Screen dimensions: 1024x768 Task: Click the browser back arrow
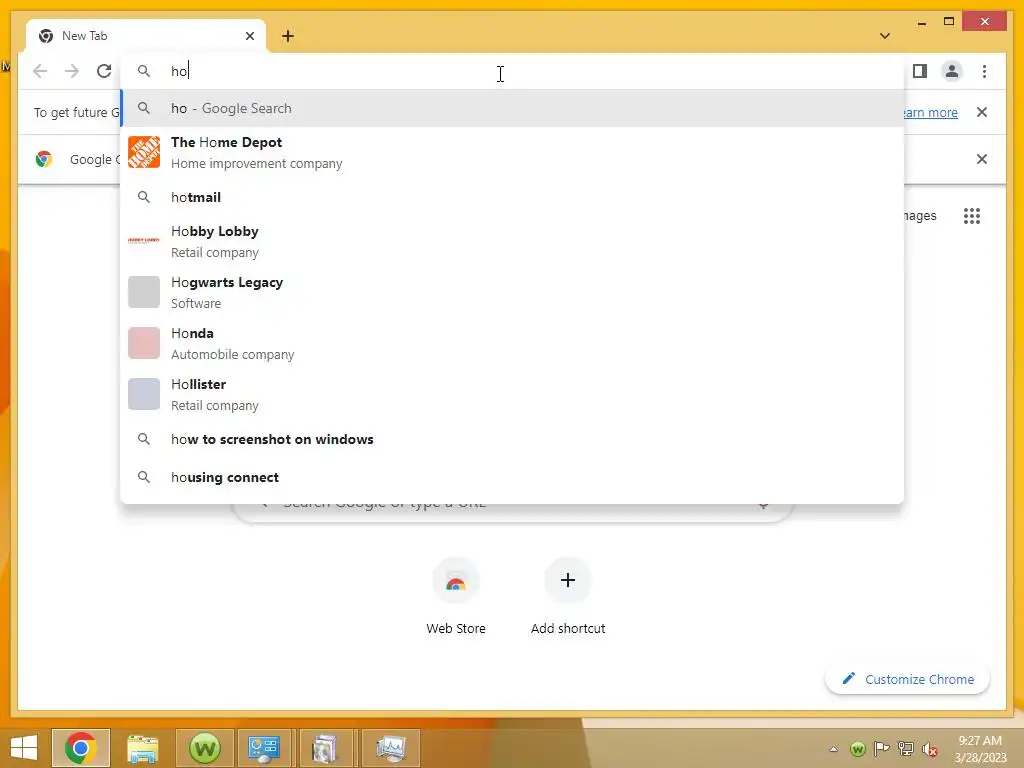pos(40,71)
